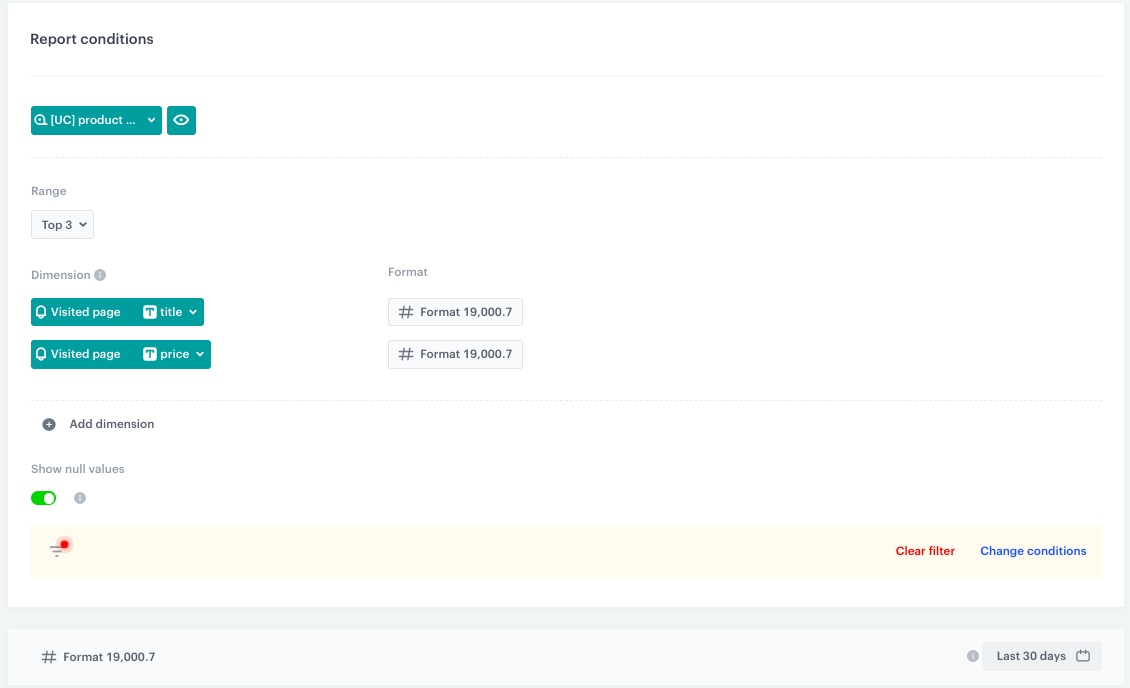
Task: Expand the price parameter chevron
Action: tap(200, 354)
